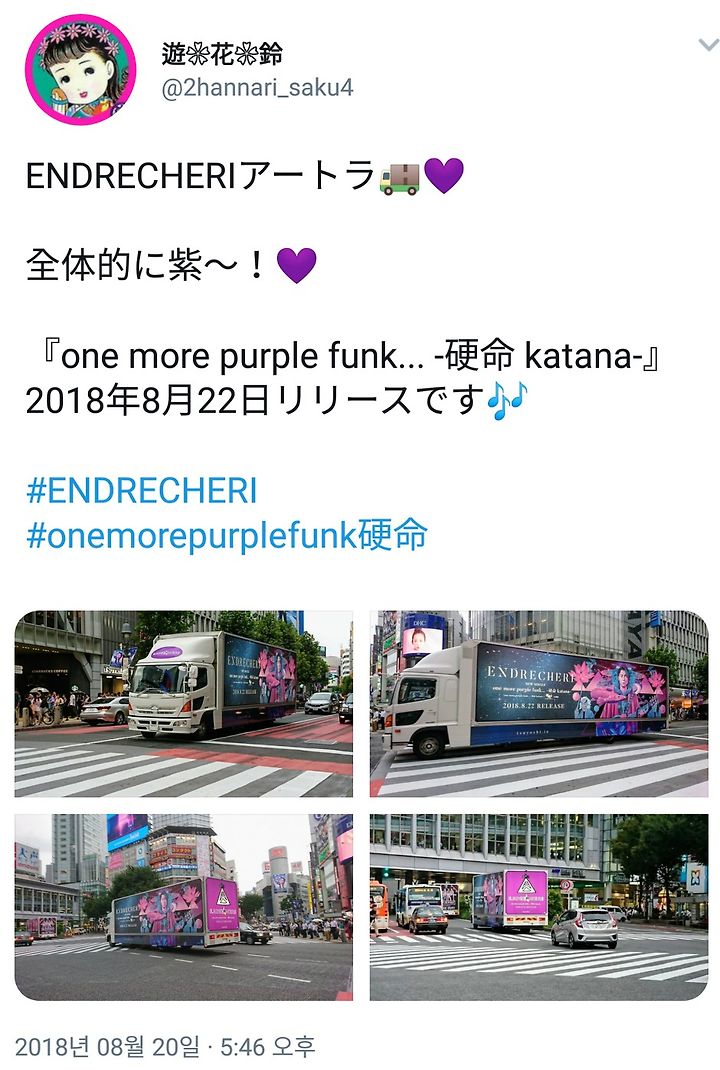
Task: Open the profile avatar of 遊花鈴
Action: (x=81, y=70)
